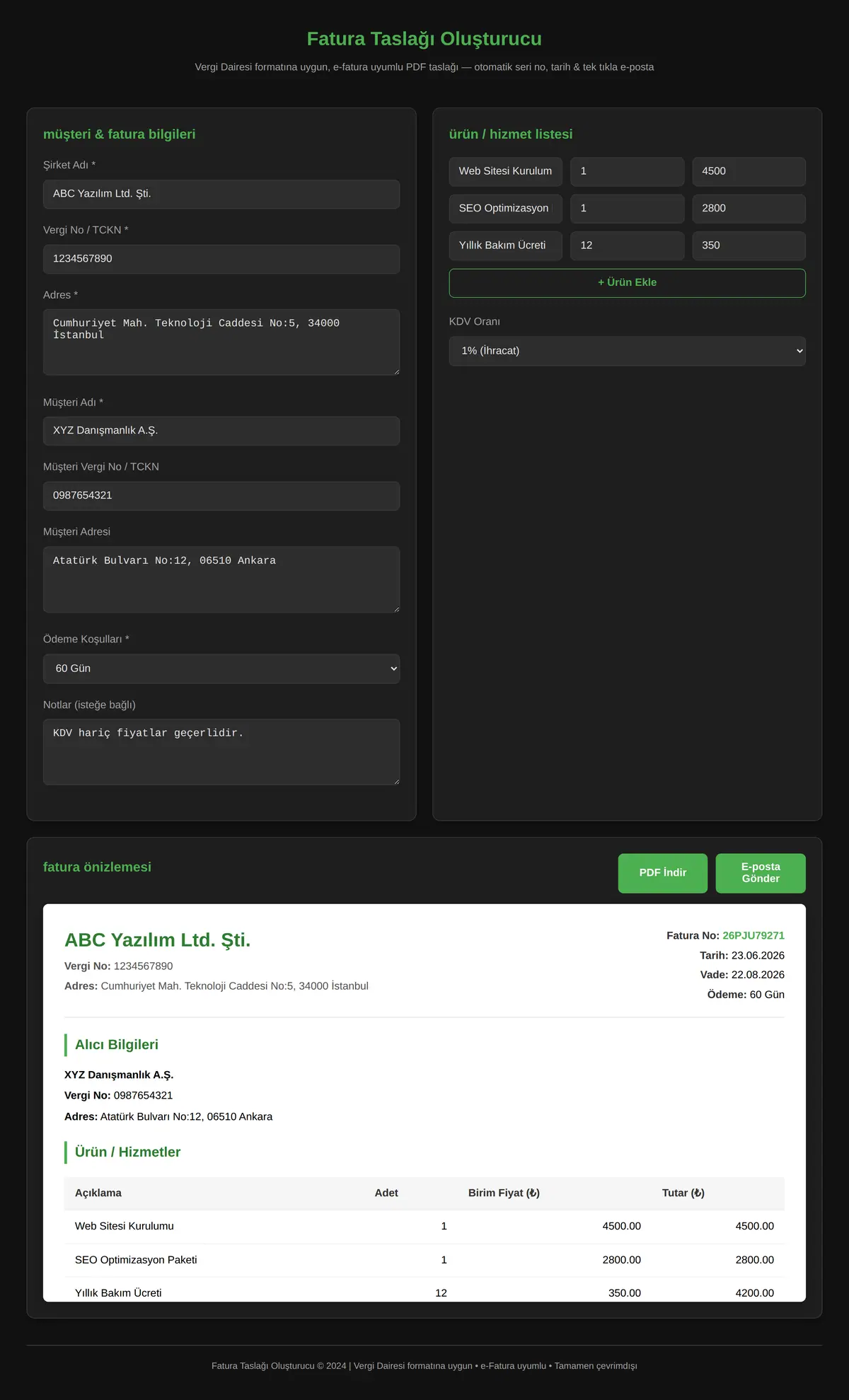Click the Vergi No / TCKN field containing 1234567890
Viewport: 849px width, 1400px height.
(221, 259)
